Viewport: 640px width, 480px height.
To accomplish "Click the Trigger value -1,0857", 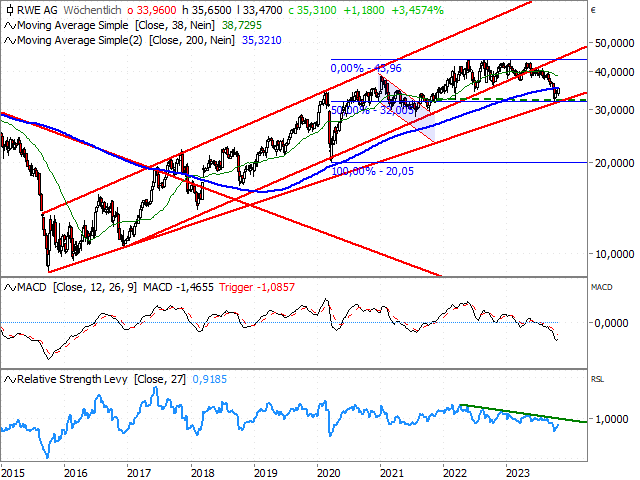I will coord(257,287).
